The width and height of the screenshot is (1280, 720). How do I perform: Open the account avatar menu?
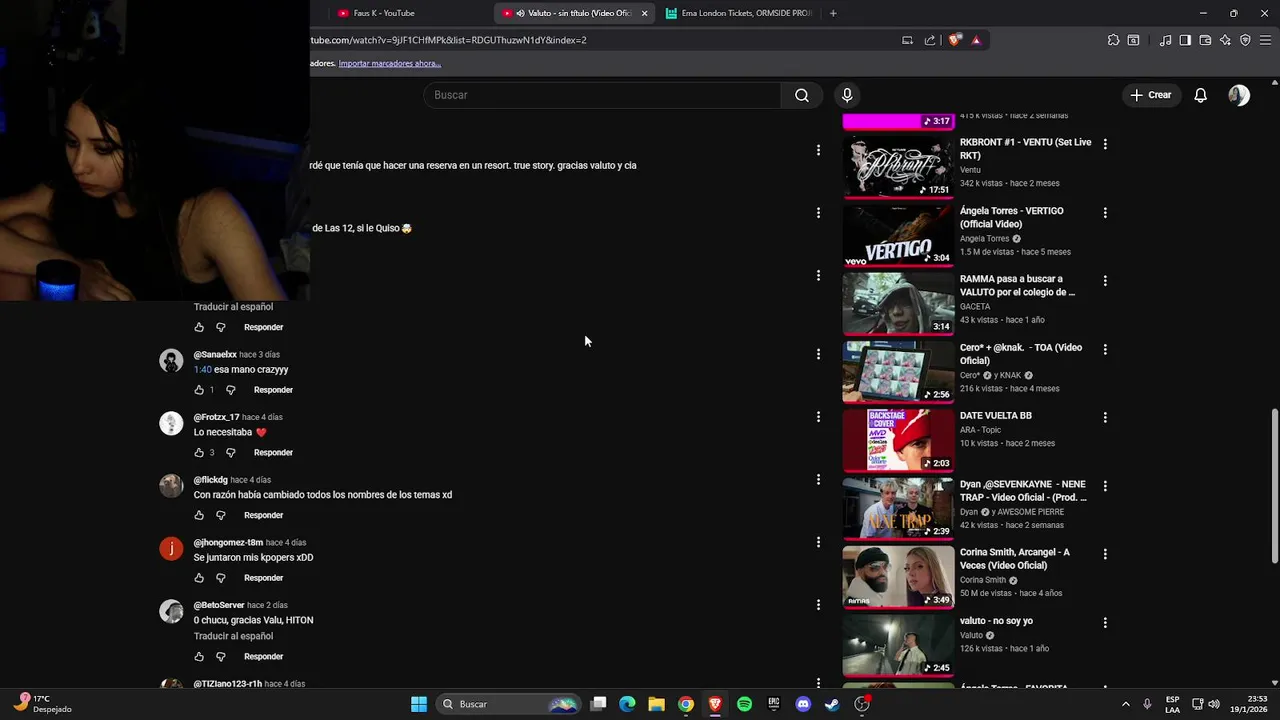coord(1239,95)
